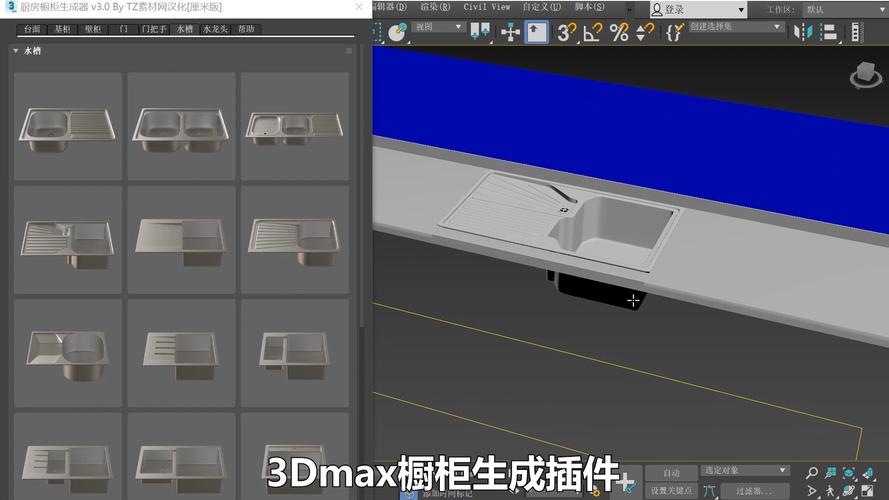Select sink thumbnail with two bowls and drainboard
Viewport: 889px width, 500px height.
(x=295, y=126)
